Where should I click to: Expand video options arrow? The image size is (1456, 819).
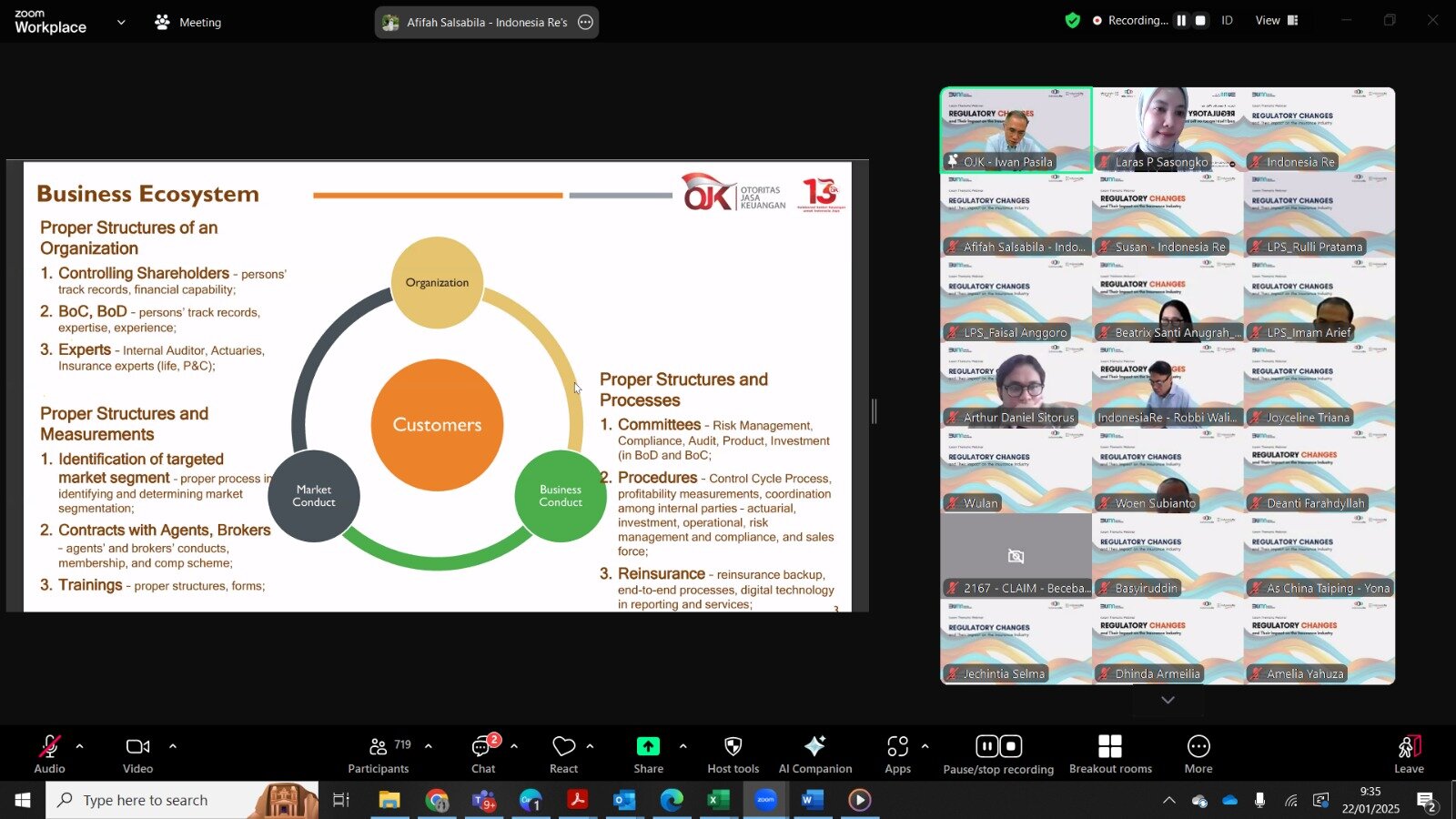(173, 746)
